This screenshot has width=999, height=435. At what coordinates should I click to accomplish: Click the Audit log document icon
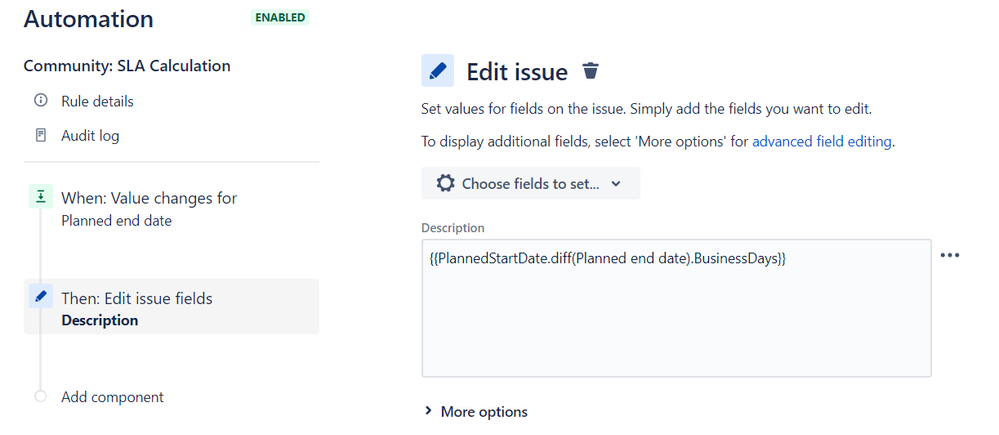tap(41, 135)
